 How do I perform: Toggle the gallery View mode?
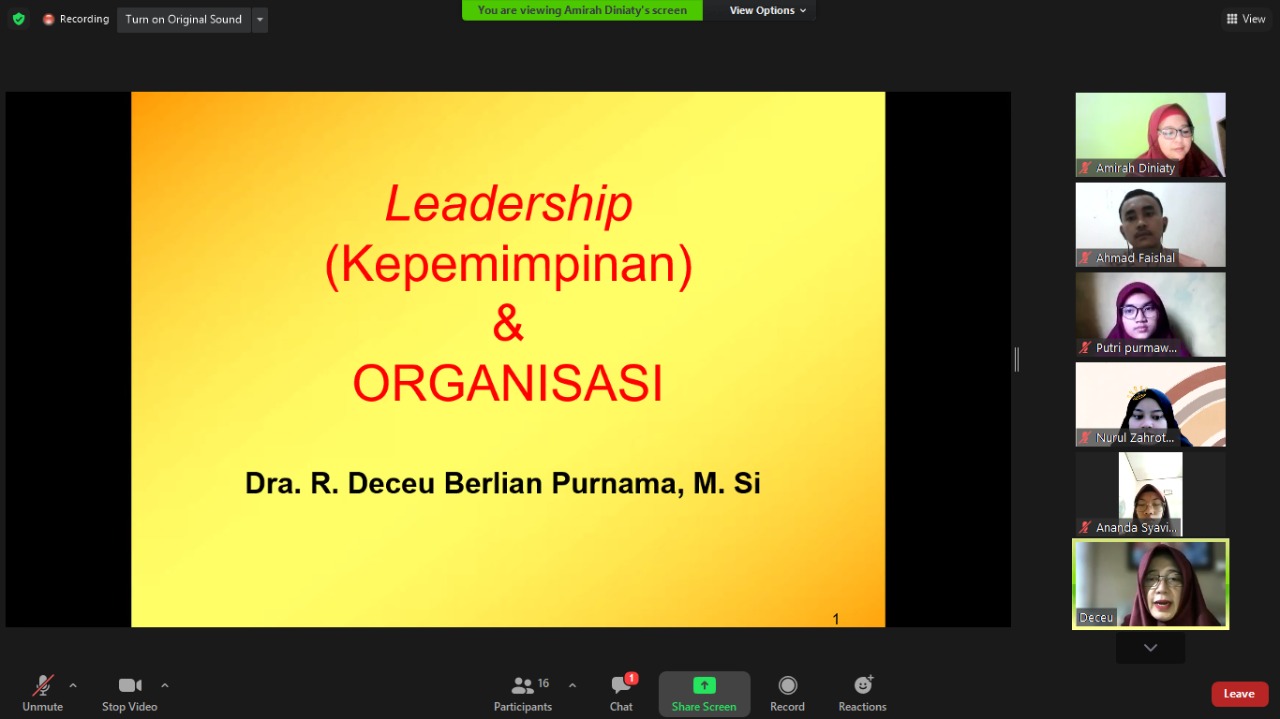pos(1245,18)
